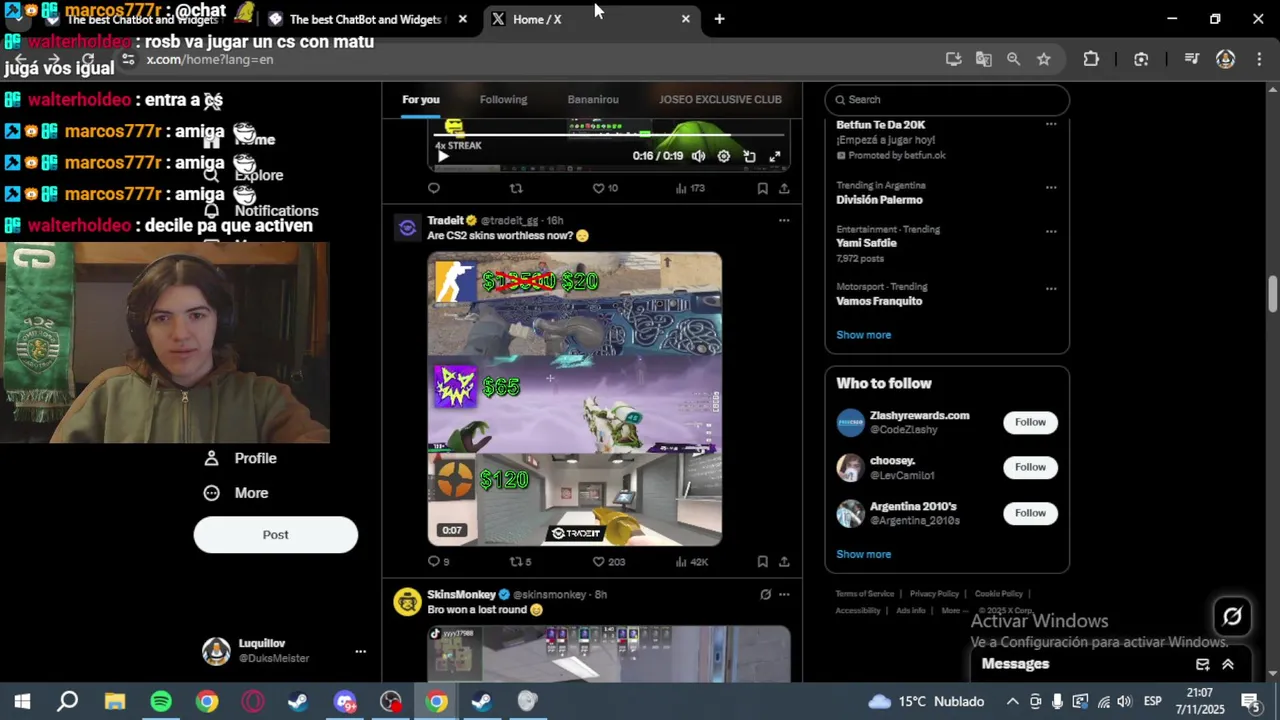The height and width of the screenshot is (720, 1280).
Task: Open Spotify from the taskbar
Action: [x=161, y=702]
